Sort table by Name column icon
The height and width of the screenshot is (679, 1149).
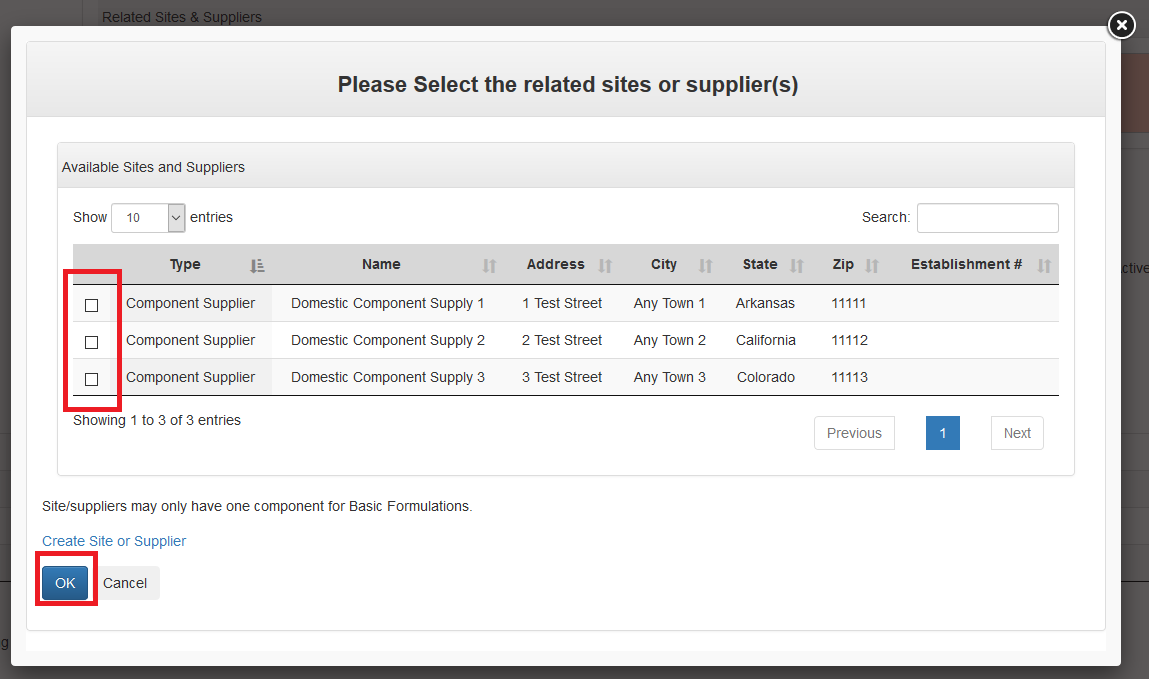point(489,266)
